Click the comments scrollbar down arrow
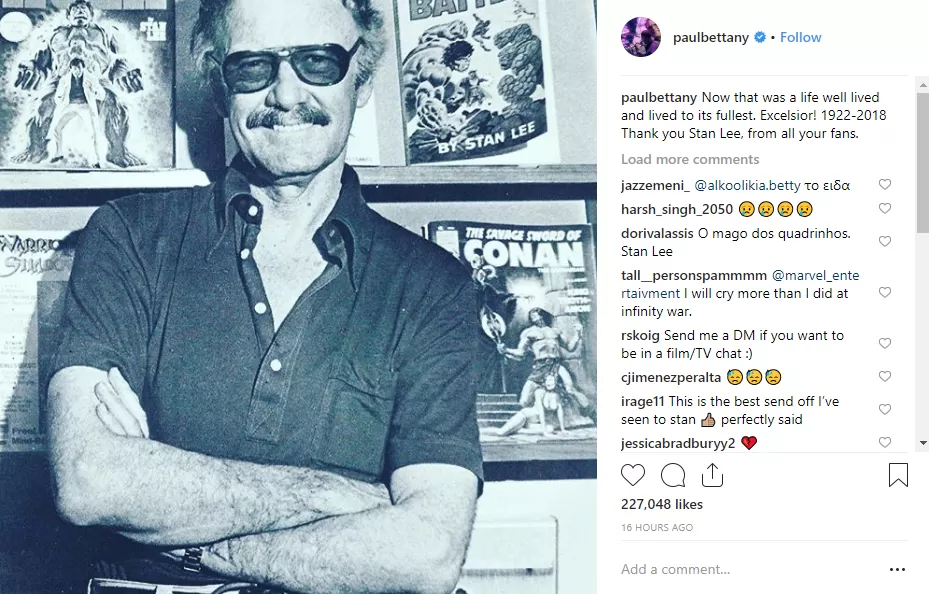The width and height of the screenshot is (929, 594). (922, 442)
